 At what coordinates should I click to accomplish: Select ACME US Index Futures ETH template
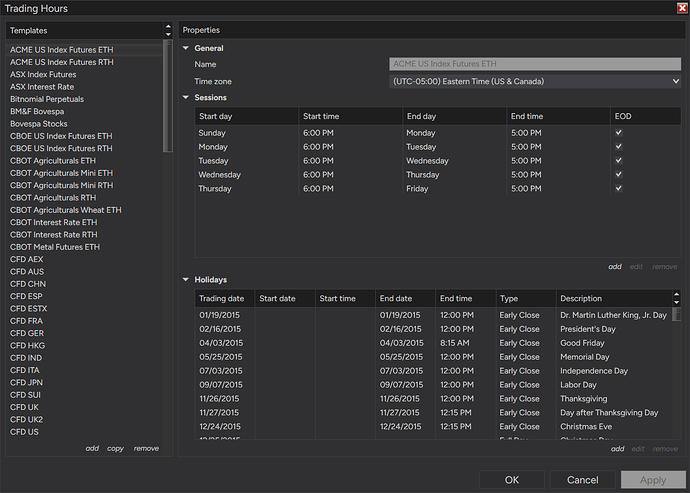[x=85, y=50]
